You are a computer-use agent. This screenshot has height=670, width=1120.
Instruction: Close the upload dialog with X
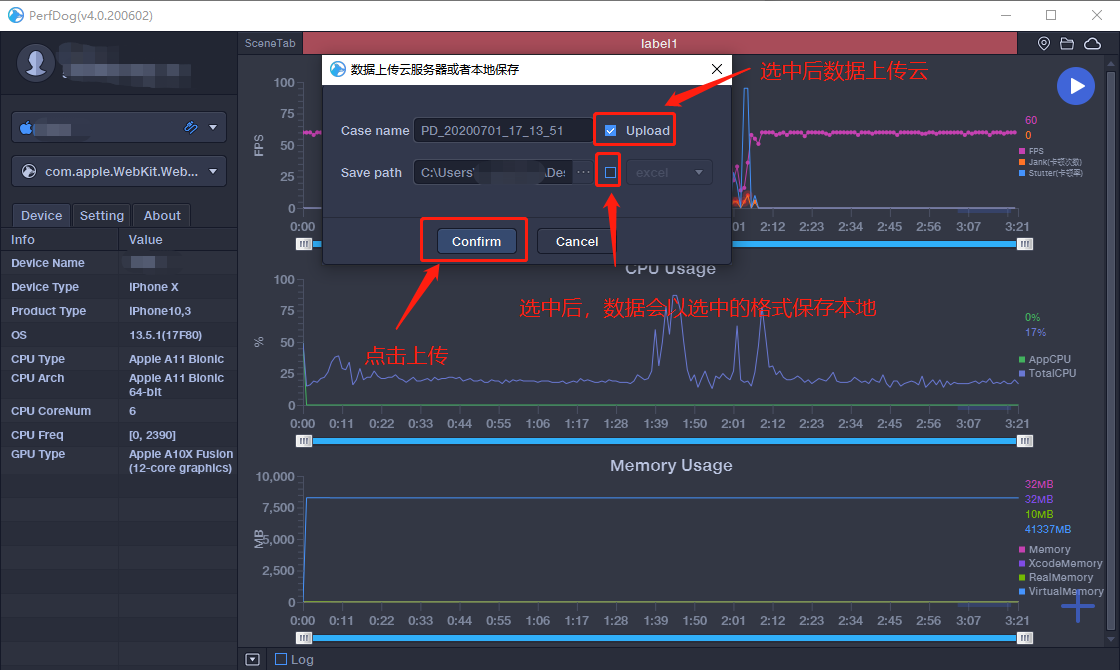tap(716, 69)
